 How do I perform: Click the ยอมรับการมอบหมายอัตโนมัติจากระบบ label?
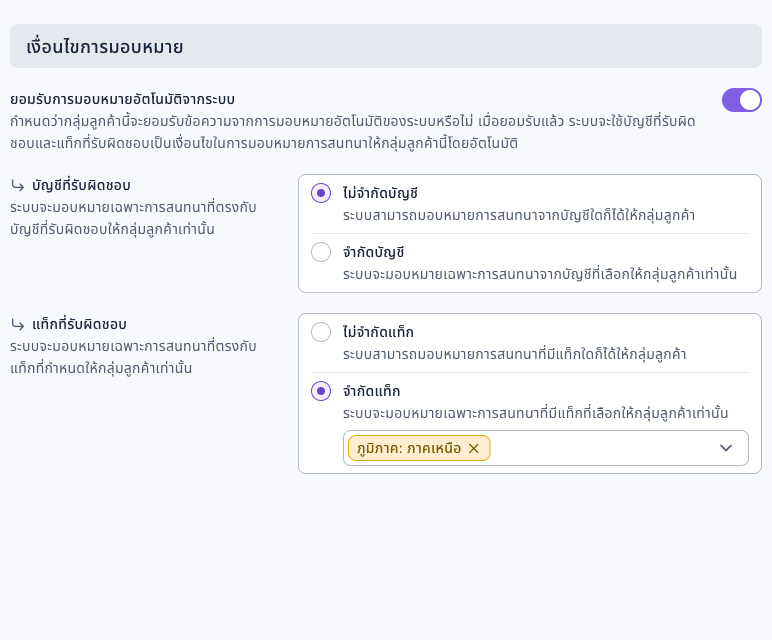[x=122, y=99]
